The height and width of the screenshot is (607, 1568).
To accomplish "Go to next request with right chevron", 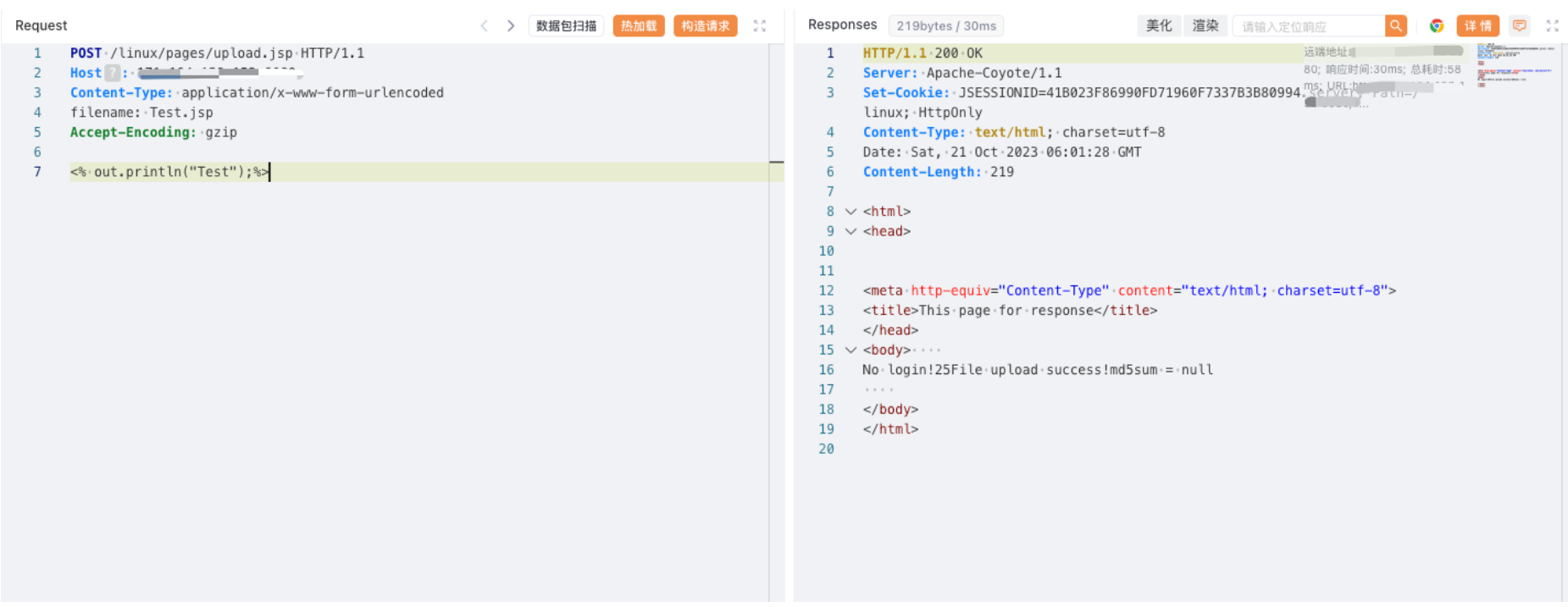I will click(x=510, y=26).
